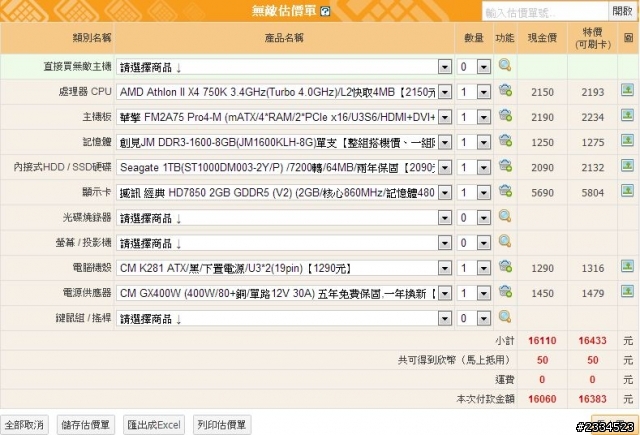
Task: Click the 處理器 CPU category label
Action: pos(85,91)
